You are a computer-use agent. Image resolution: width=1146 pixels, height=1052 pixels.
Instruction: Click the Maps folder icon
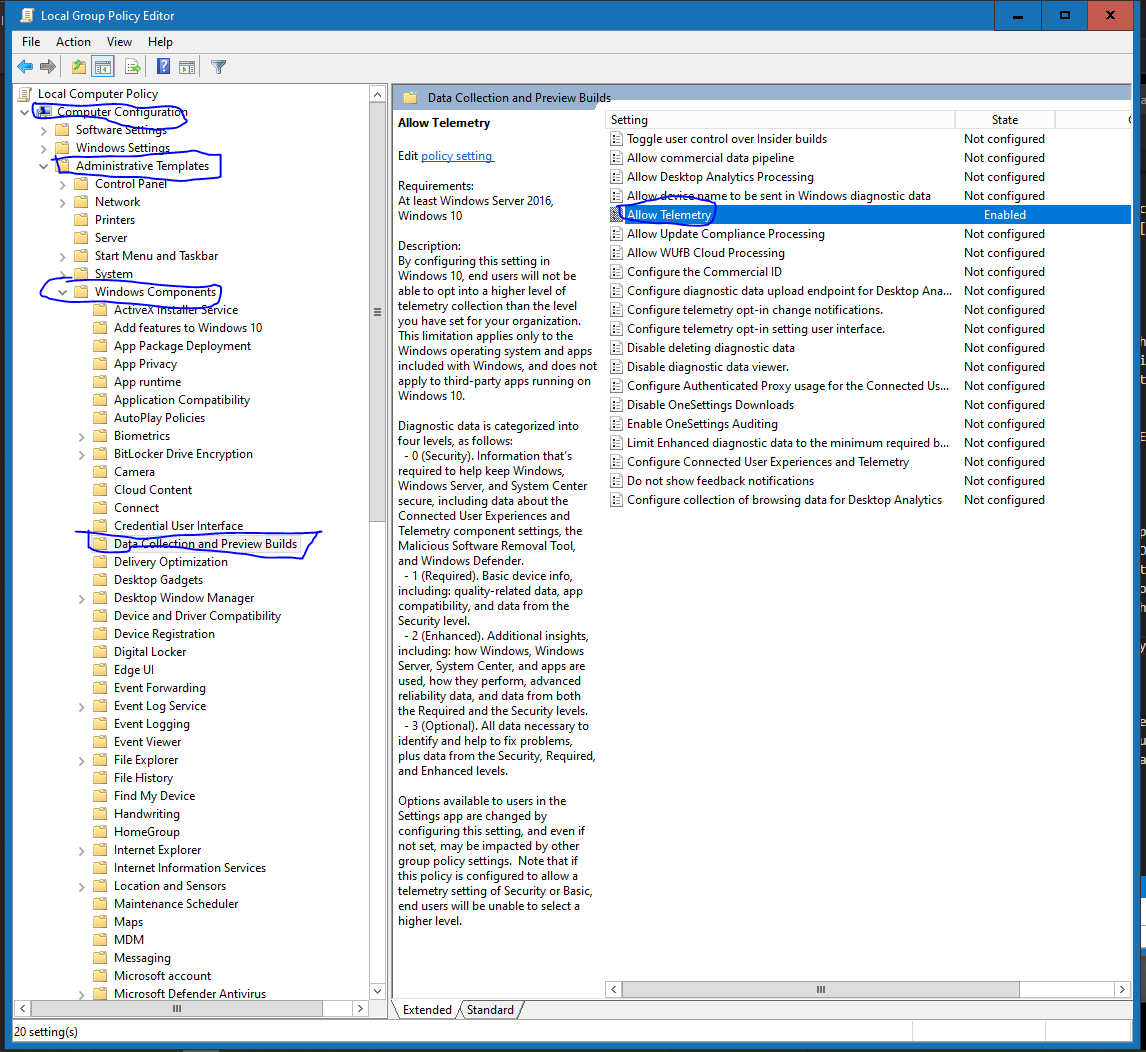[100, 922]
